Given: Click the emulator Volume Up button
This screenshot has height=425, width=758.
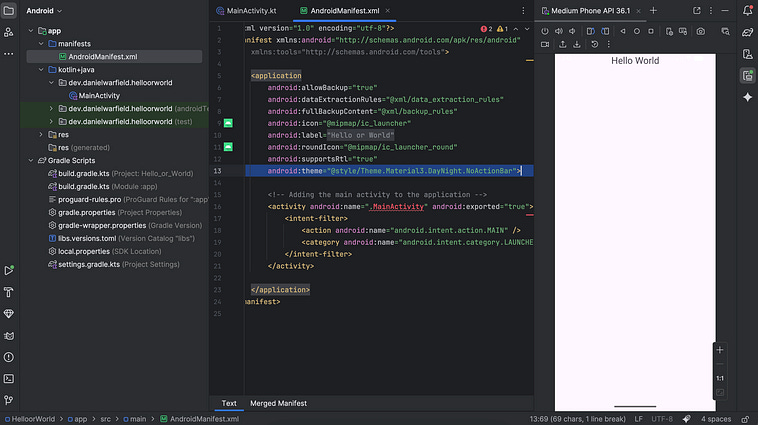Looking at the screenshot, I should click(559, 31).
